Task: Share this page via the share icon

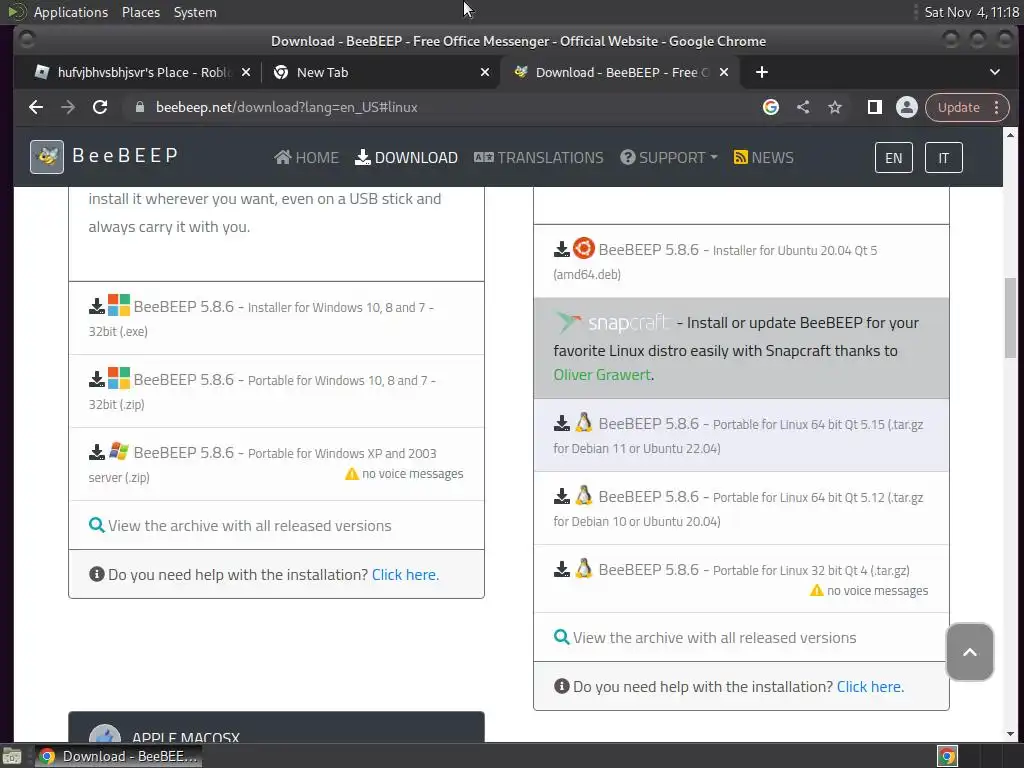Action: click(x=803, y=107)
